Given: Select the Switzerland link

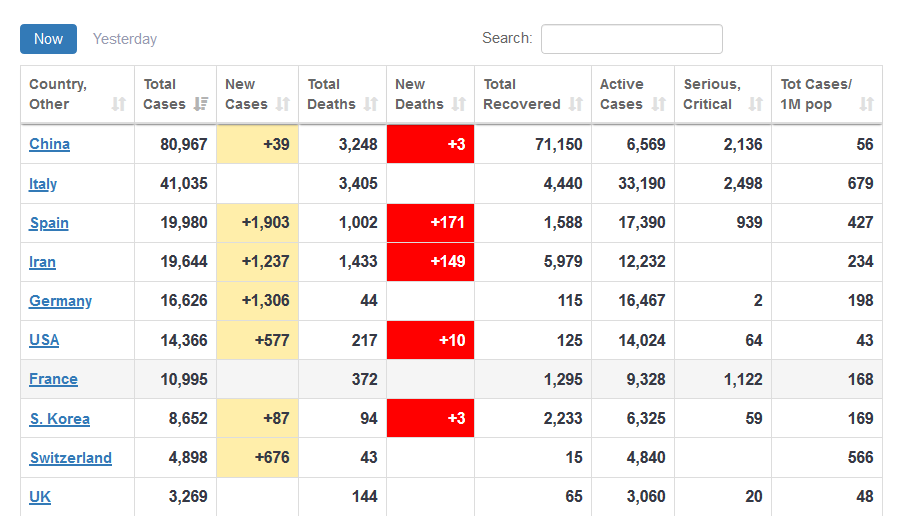Looking at the screenshot, I should click(70, 458).
